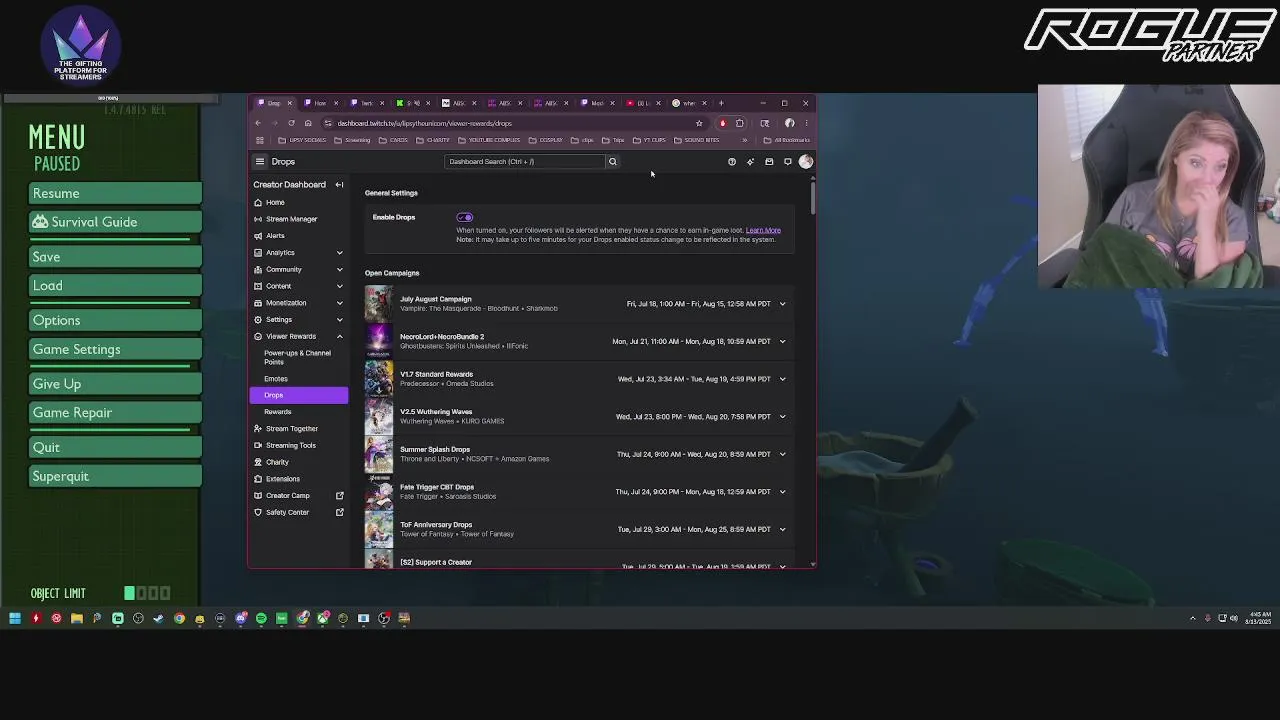Open the Twitch dashboard hamburger menu
This screenshot has width=1280, height=720.
click(260, 162)
